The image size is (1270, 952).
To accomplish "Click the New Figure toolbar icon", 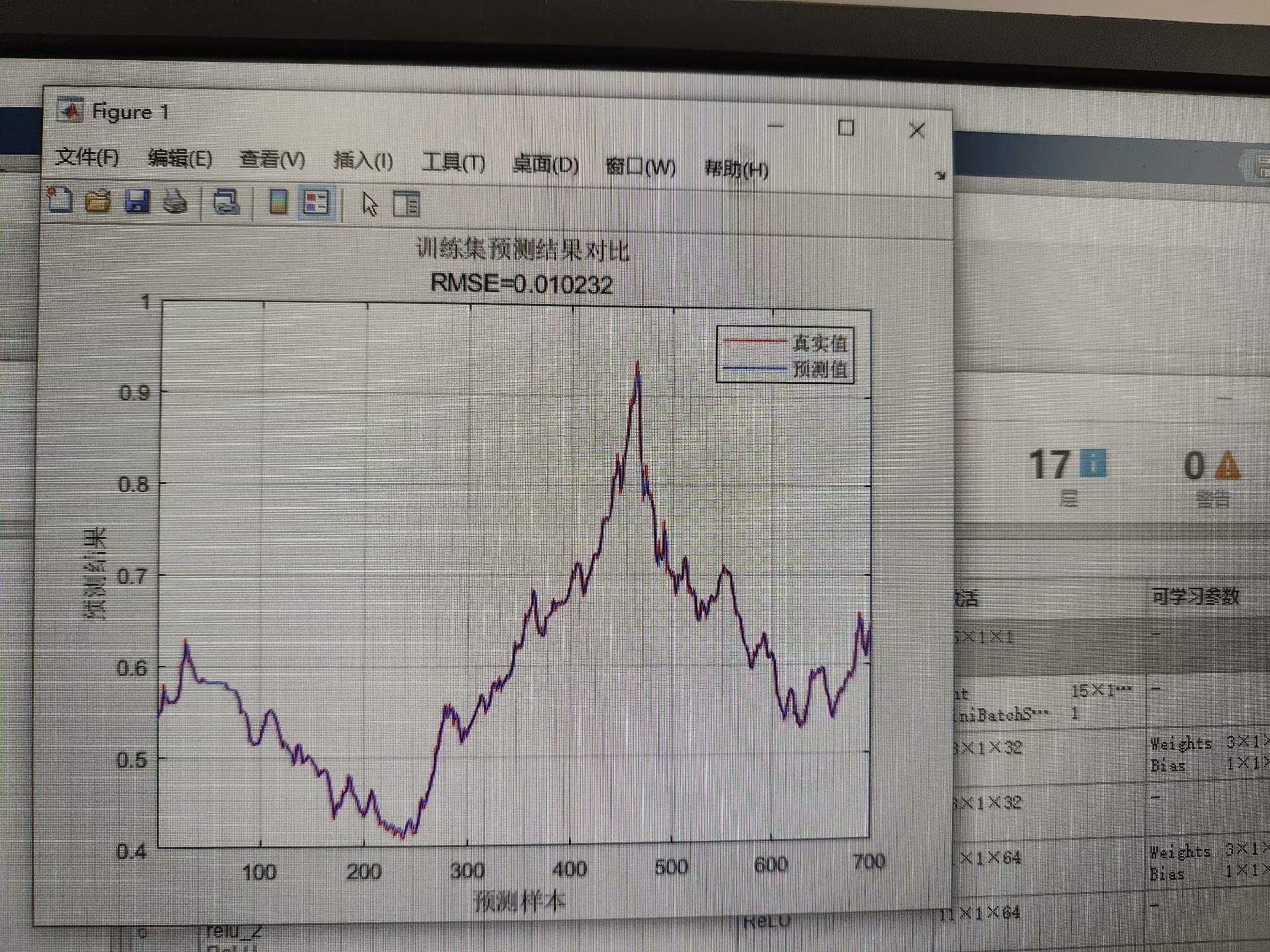I will coord(60,200).
